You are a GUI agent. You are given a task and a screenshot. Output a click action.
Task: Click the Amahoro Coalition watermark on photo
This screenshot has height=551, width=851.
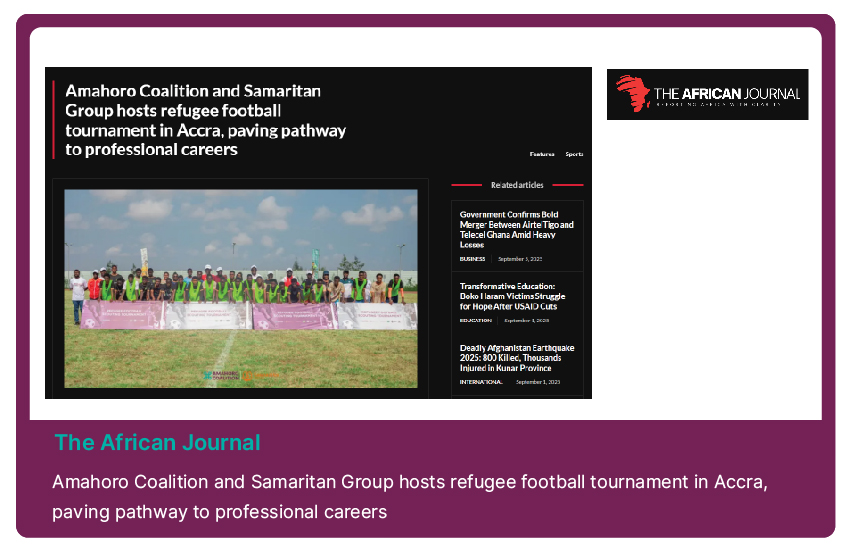pyautogui.click(x=221, y=376)
